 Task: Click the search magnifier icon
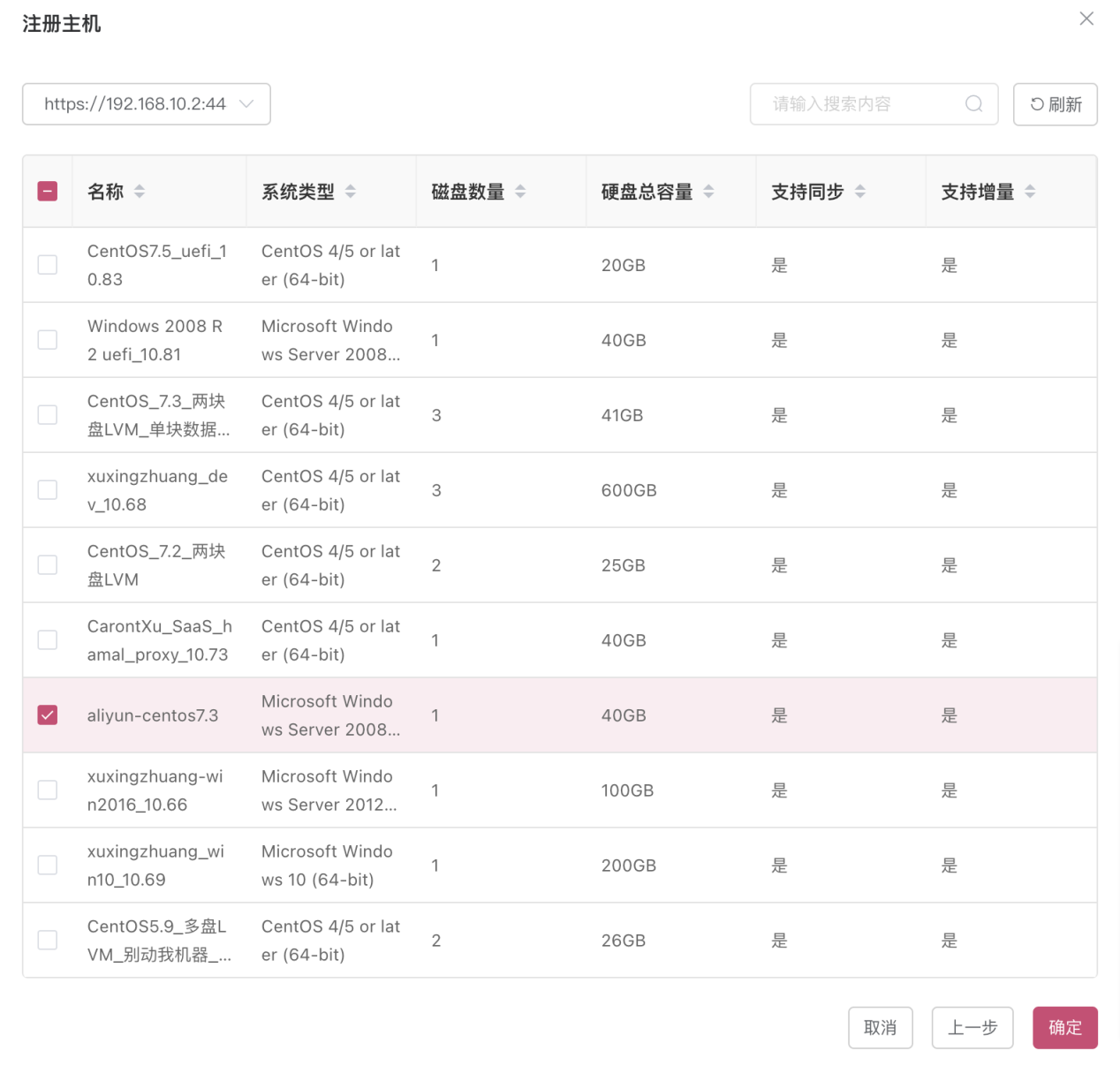coord(974,103)
